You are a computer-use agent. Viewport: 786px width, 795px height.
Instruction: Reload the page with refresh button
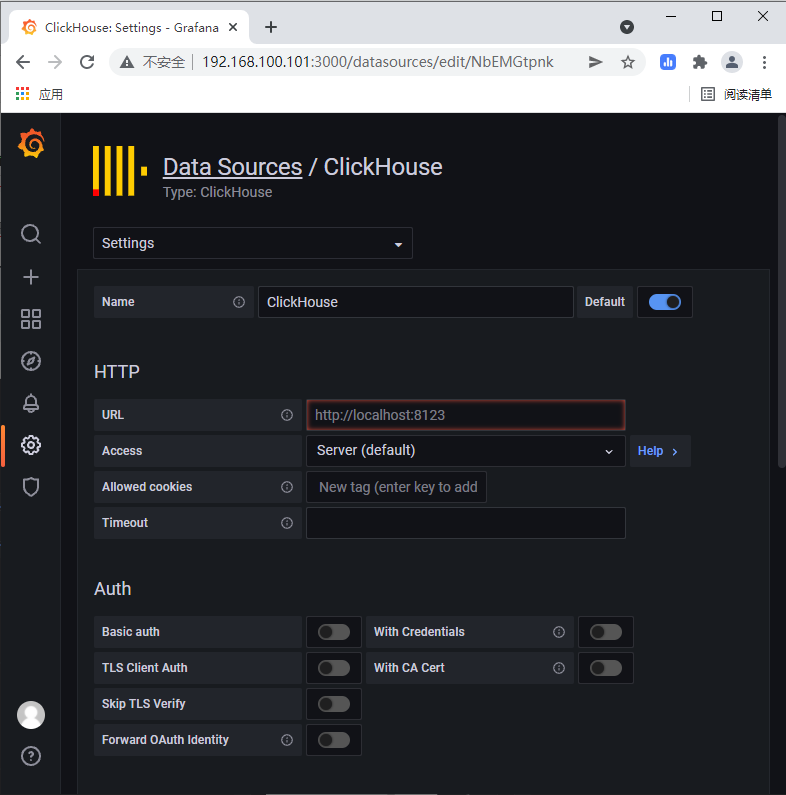click(x=87, y=62)
